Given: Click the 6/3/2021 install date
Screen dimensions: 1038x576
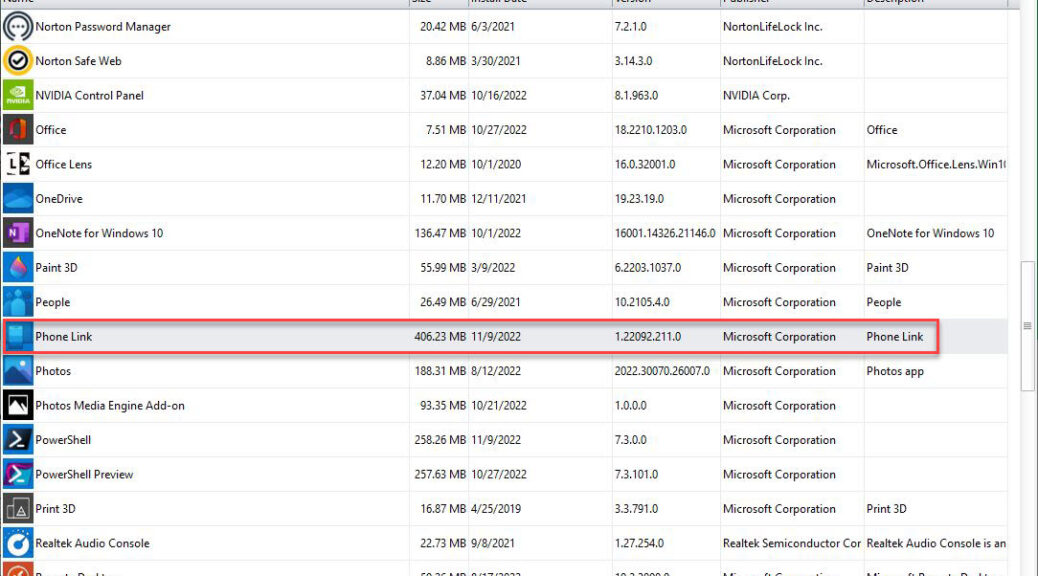Looking at the screenshot, I should click(x=493, y=26).
